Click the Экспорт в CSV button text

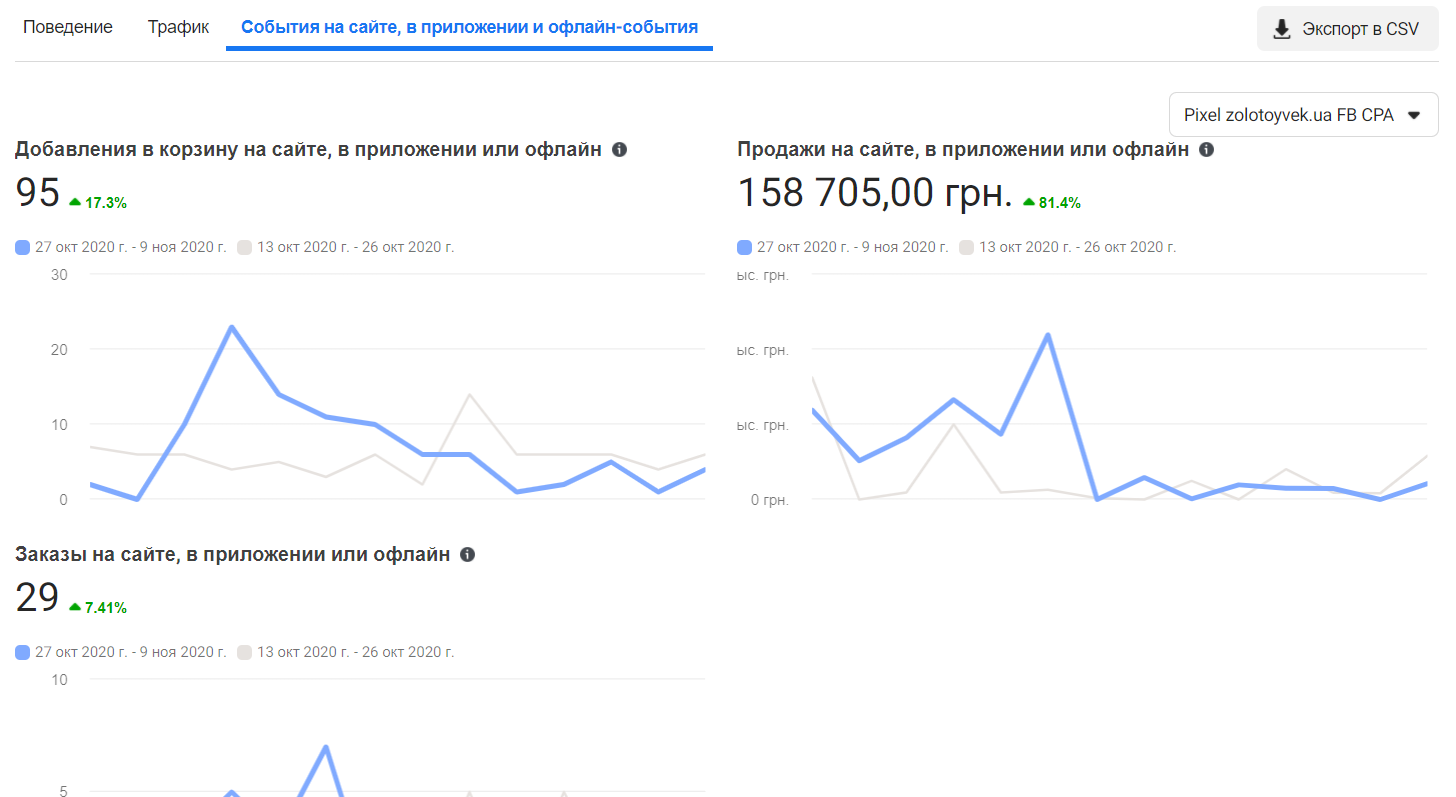pyautogui.click(x=1360, y=29)
